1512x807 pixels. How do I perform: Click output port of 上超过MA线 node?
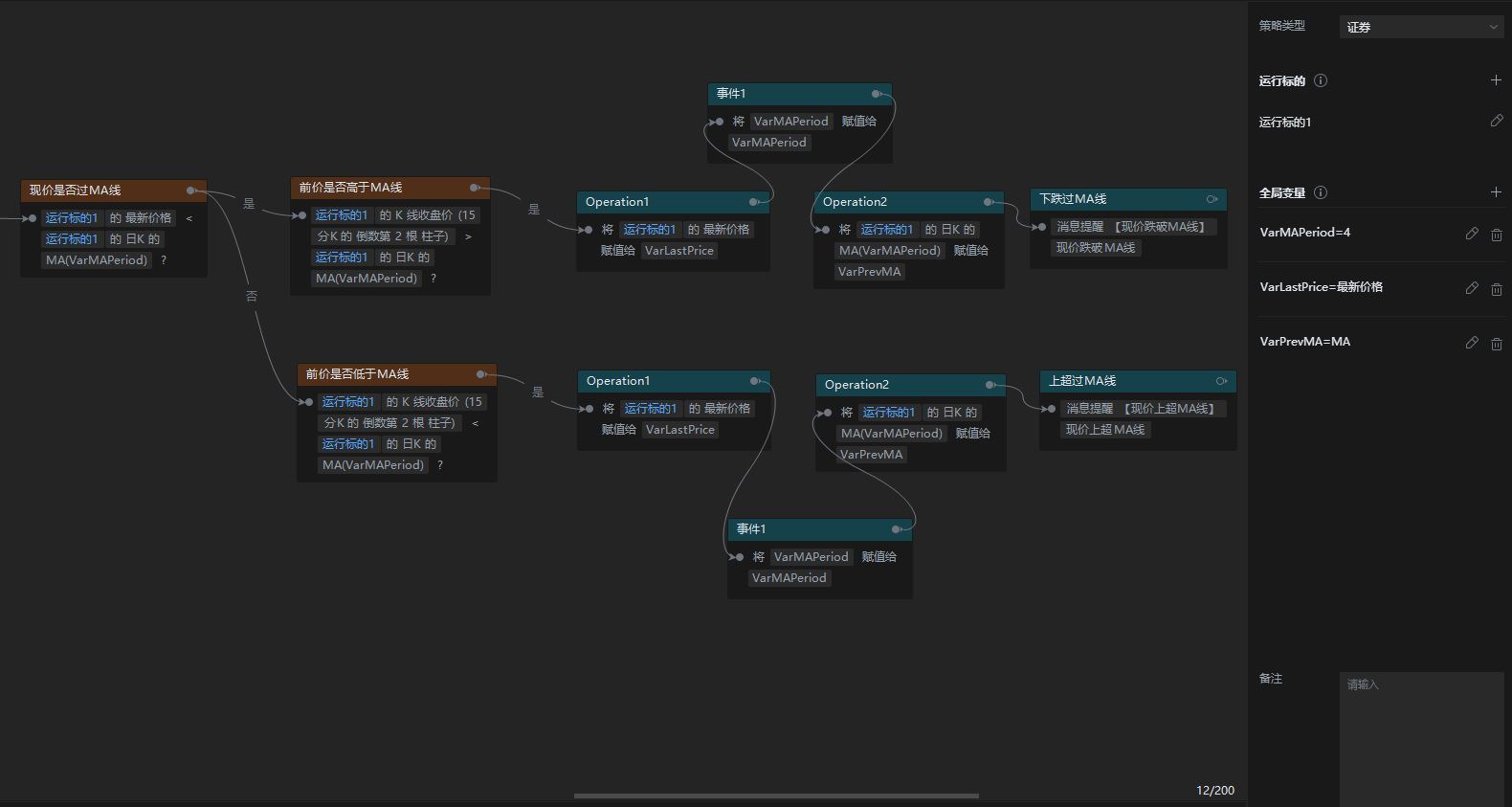pyautogui.click(x=1221, y=381)
